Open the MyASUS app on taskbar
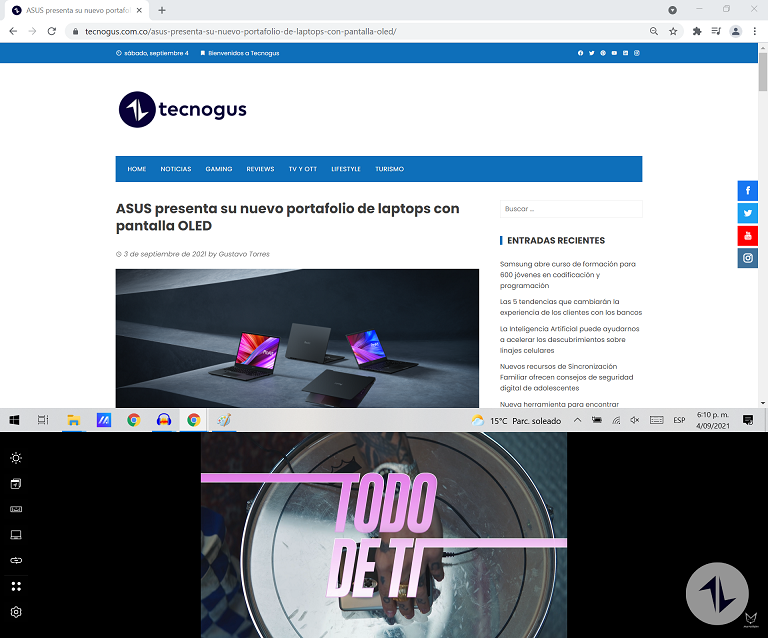The height and width of the screenshot is (638, 768). (x=103, y=420)
